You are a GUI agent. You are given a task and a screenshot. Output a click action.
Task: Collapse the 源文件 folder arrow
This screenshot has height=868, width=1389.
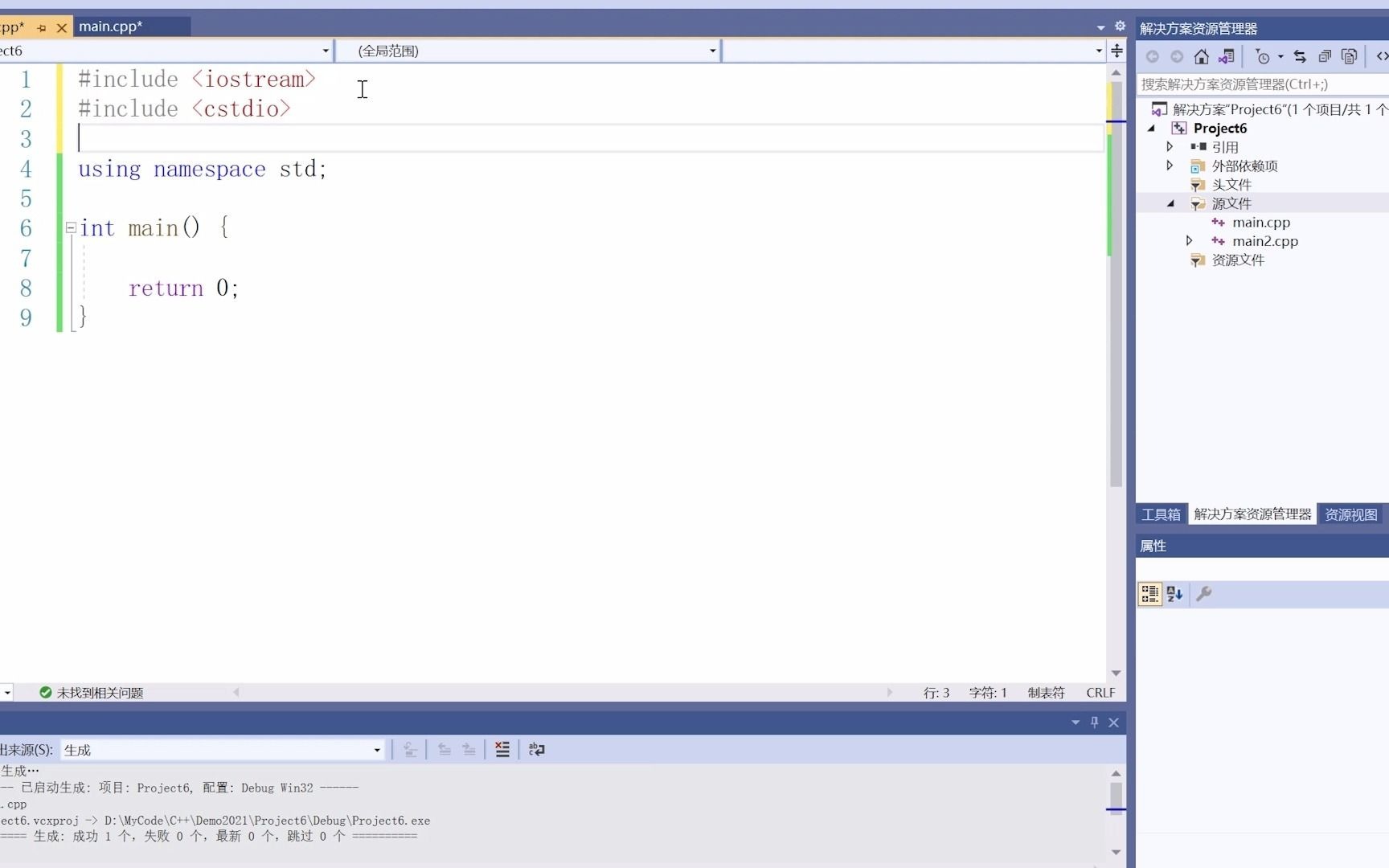1170,203
